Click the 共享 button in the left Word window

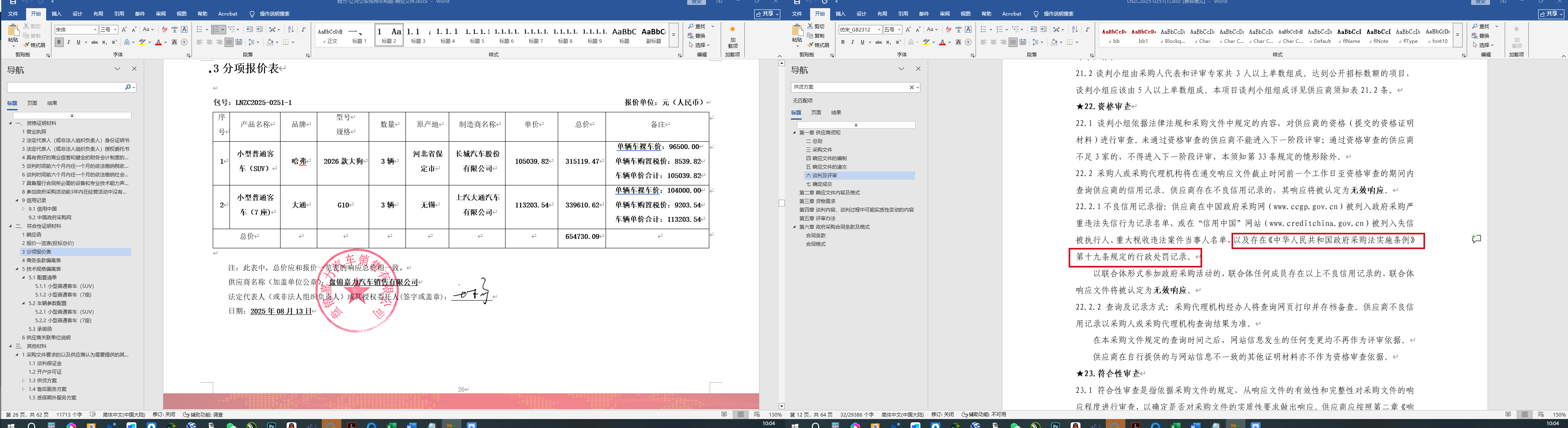(x=767, y=13)
